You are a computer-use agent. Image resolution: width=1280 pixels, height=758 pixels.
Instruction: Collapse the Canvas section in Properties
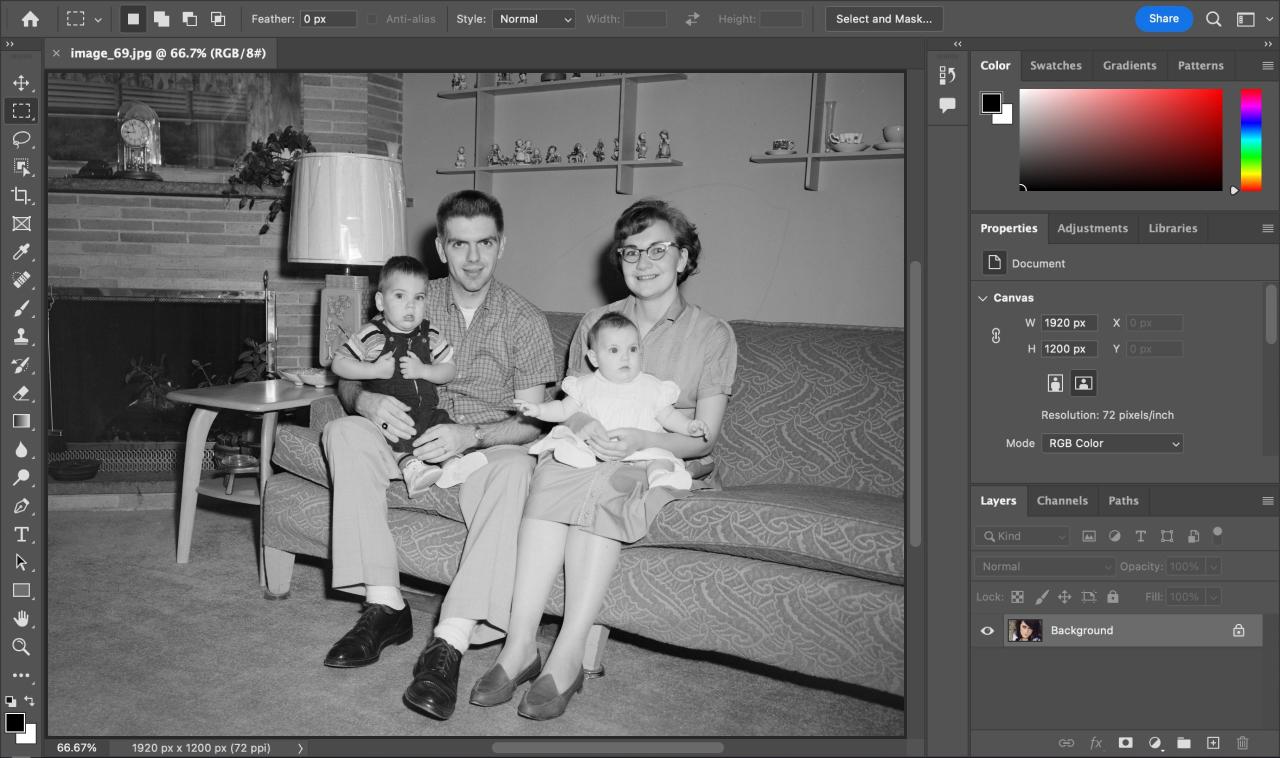click(982, 297)
